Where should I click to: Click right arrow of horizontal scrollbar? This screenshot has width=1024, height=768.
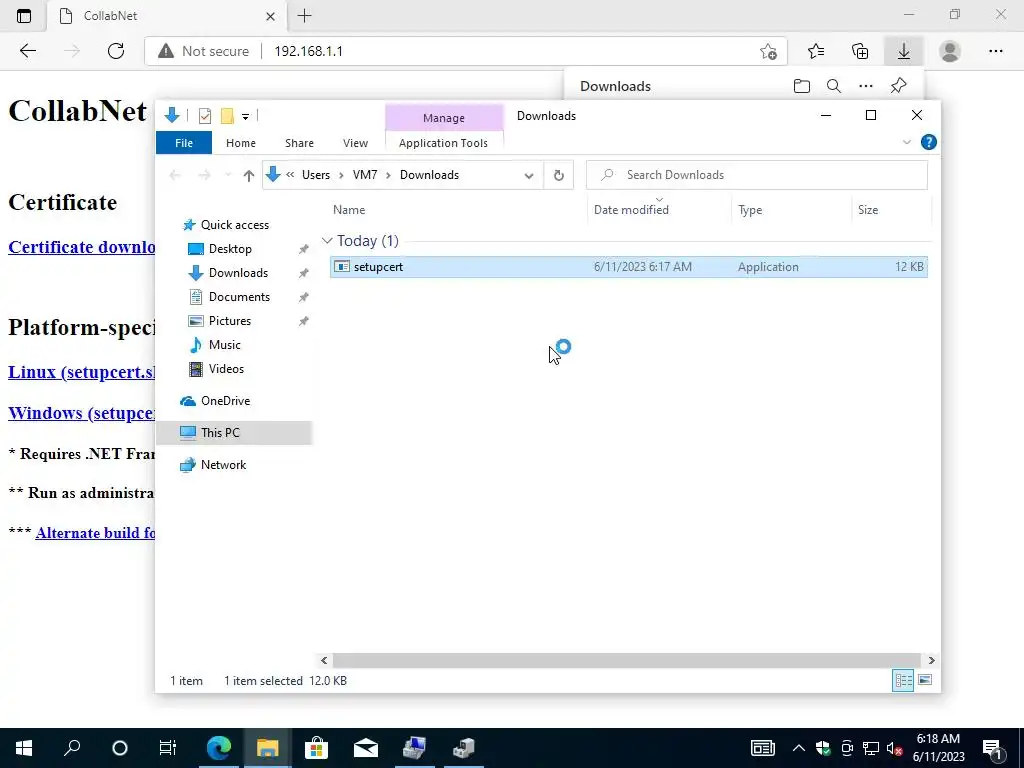tap(931, 660)
